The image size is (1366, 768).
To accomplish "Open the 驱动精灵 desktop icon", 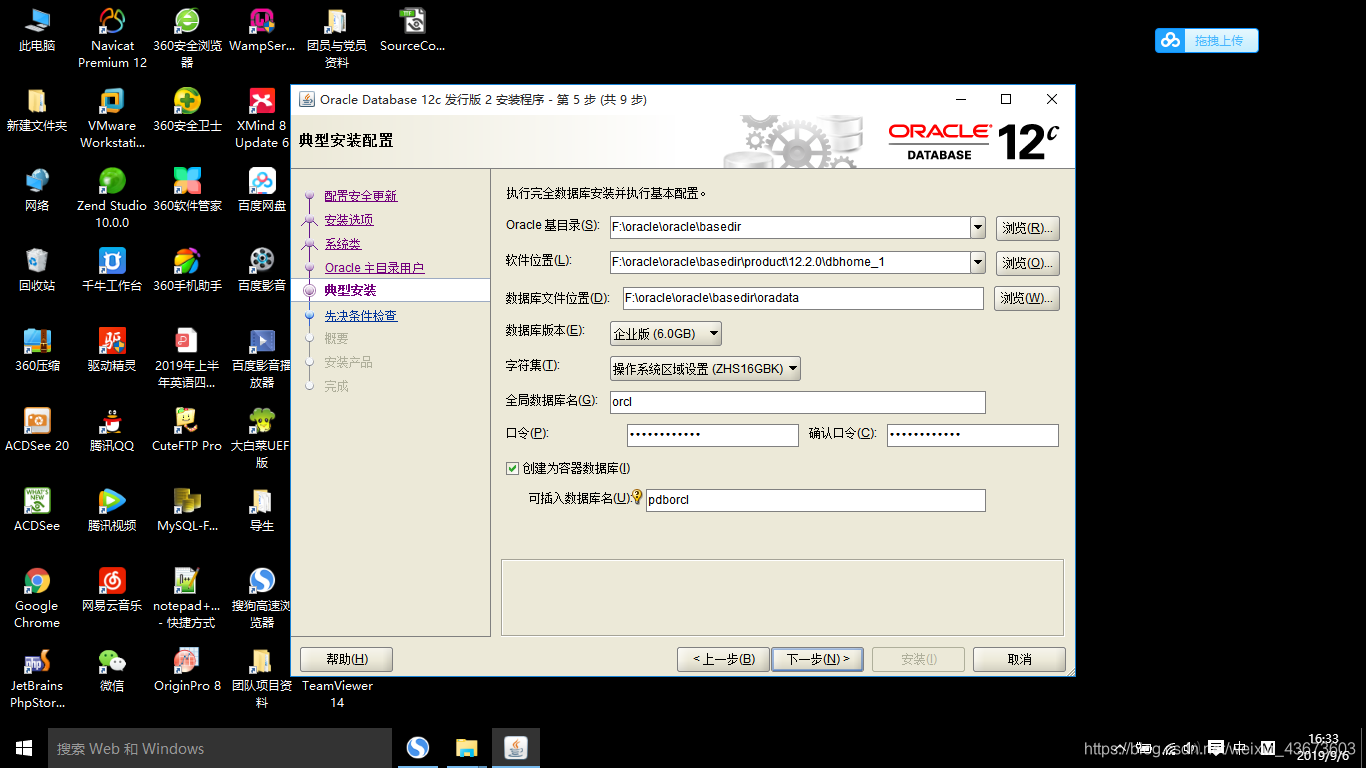I will 112,350.
